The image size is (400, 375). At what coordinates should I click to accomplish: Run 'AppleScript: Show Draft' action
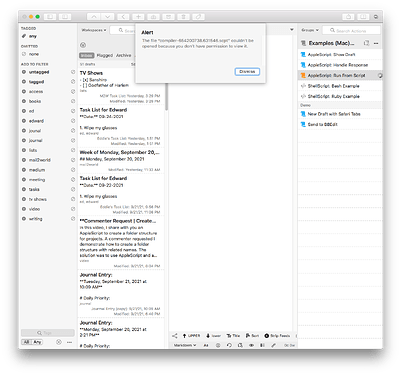coord(340,54)
